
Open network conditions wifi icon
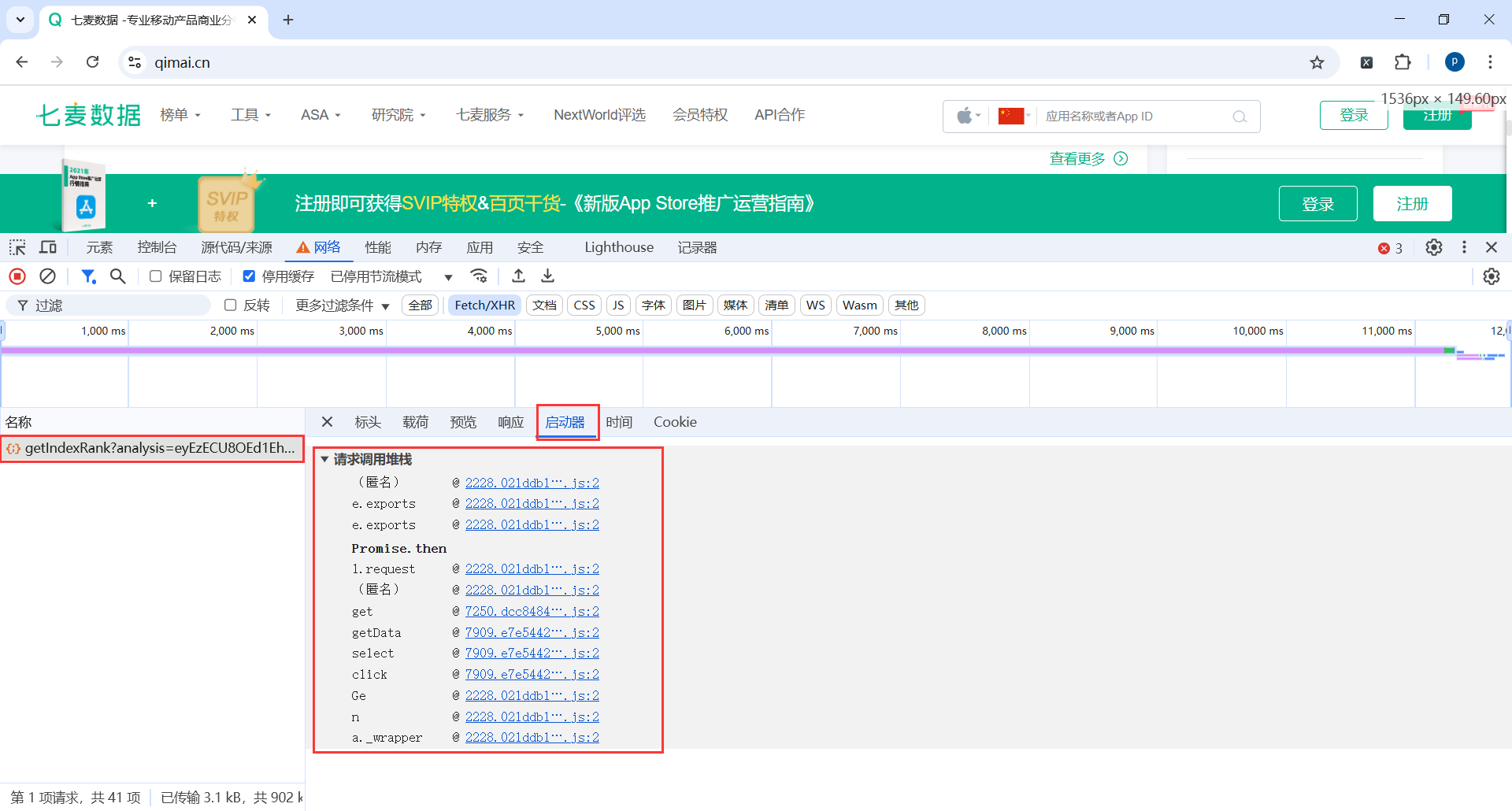tap(479, 276)
